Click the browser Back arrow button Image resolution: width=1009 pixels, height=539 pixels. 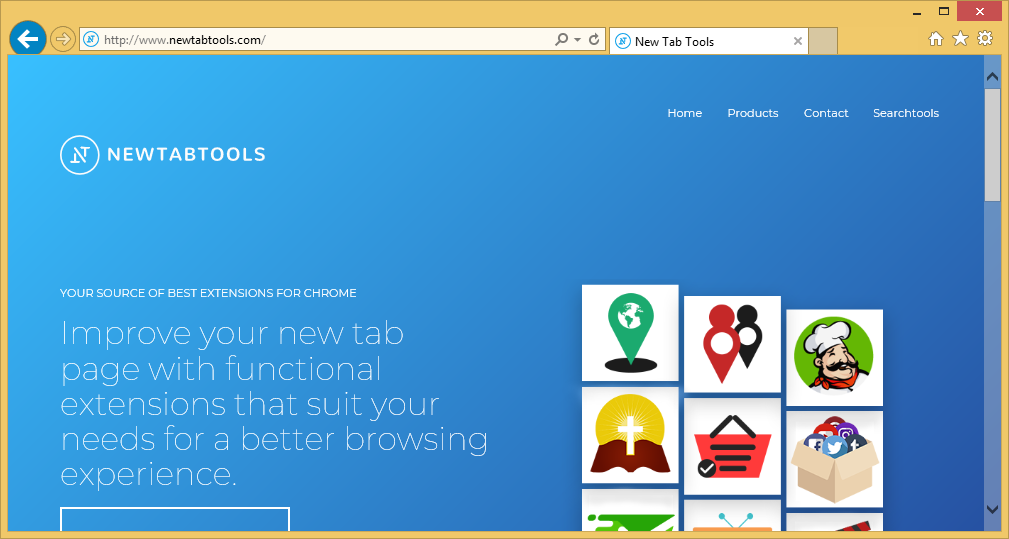[27, 39]
